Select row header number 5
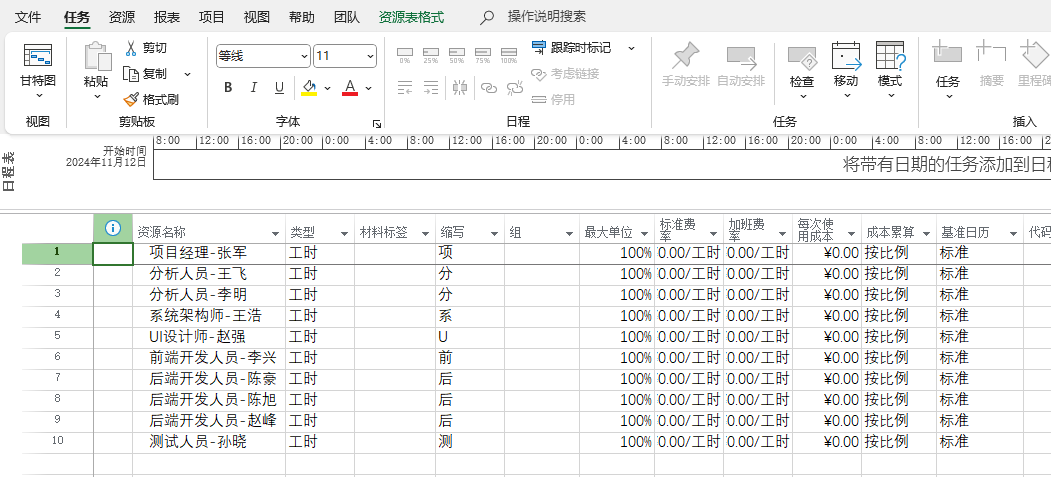This screenshot has width=1051, height=477. click(x=57, y=336)
